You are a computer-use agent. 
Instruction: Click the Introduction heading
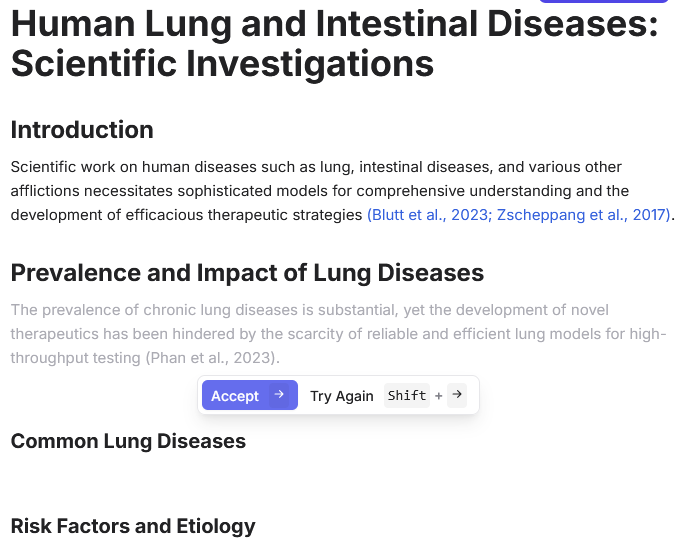(82, 130)
